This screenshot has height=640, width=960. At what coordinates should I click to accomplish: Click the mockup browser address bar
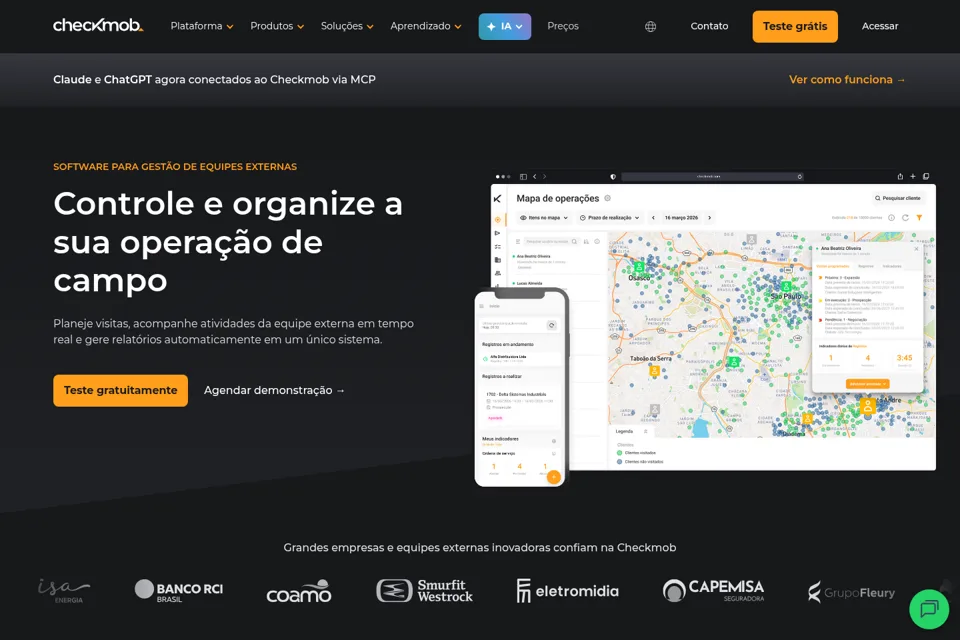(712, 176)
